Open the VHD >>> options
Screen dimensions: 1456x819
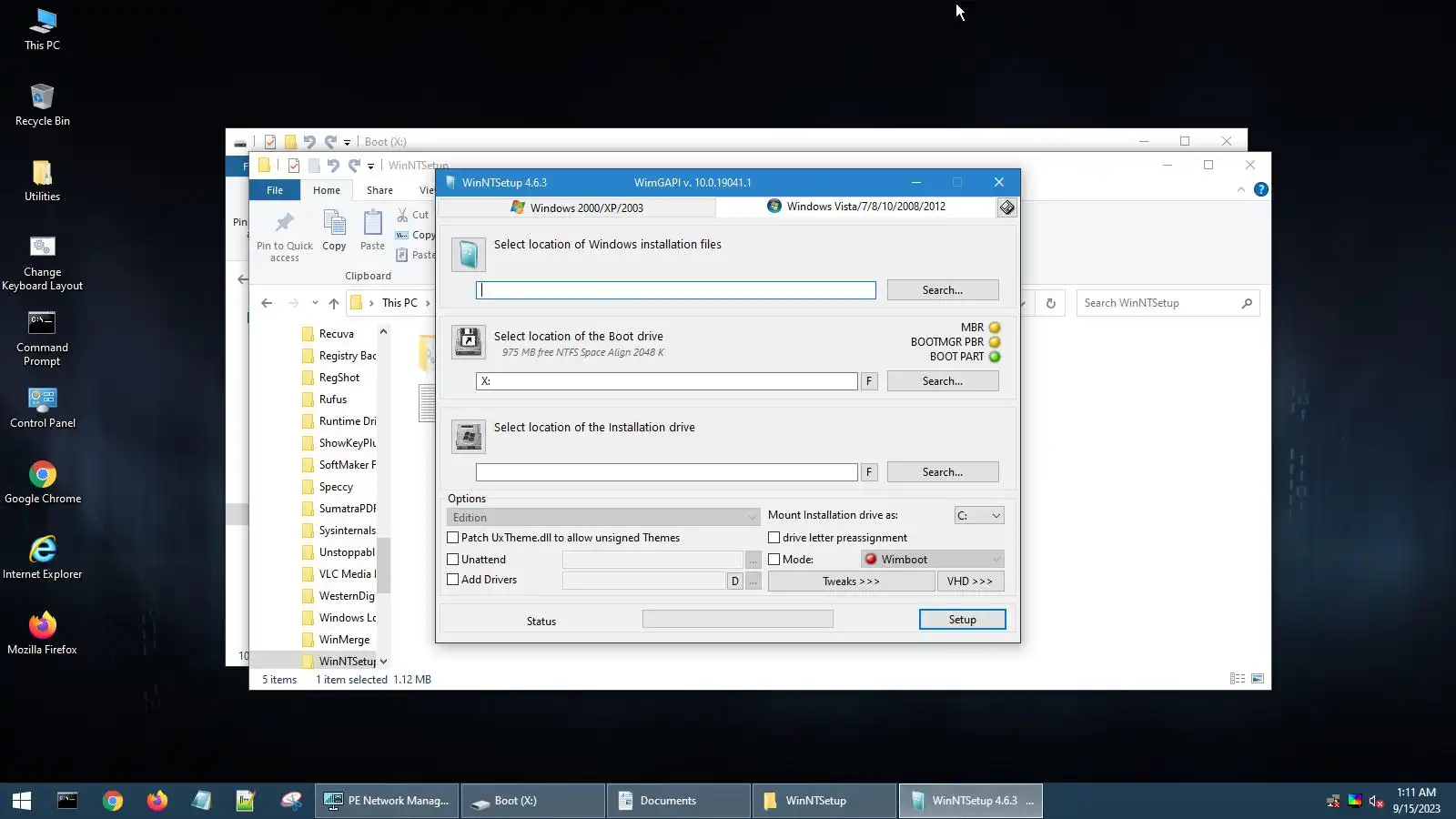tap(970, 581)
